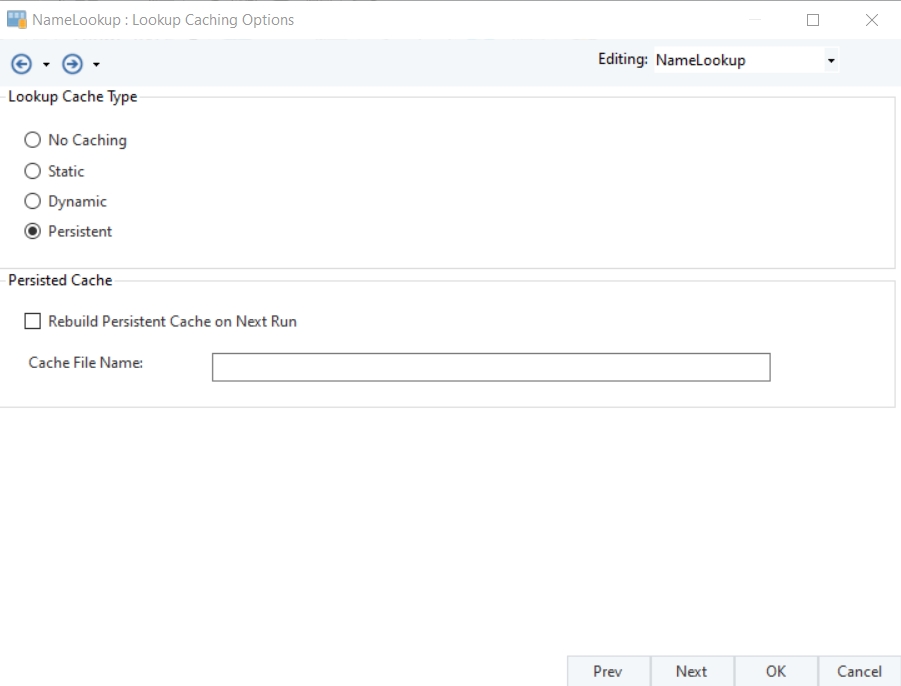Open the Editing dropdown arrow
The image size is (901, 686).
click(830, 61)
